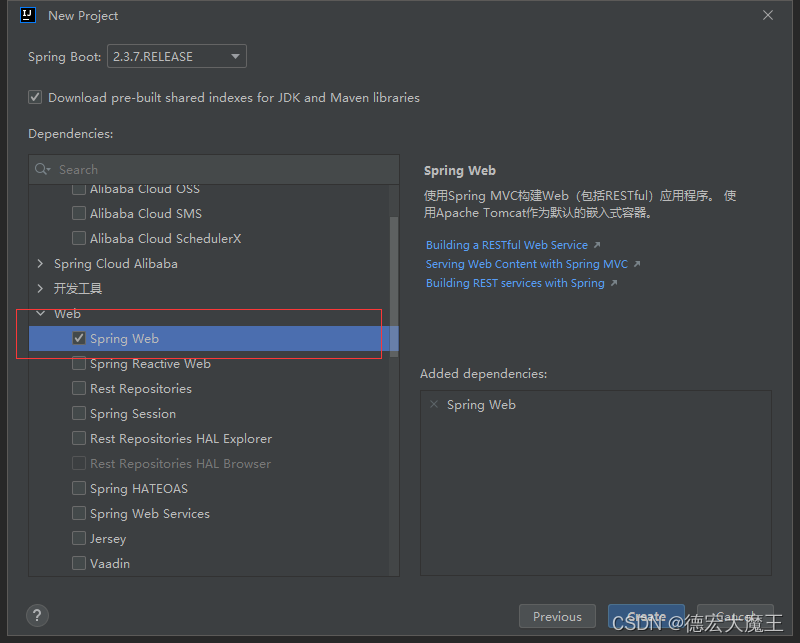Select the Jersey row label
Viewport: 800px width, 643px height.
108,538
